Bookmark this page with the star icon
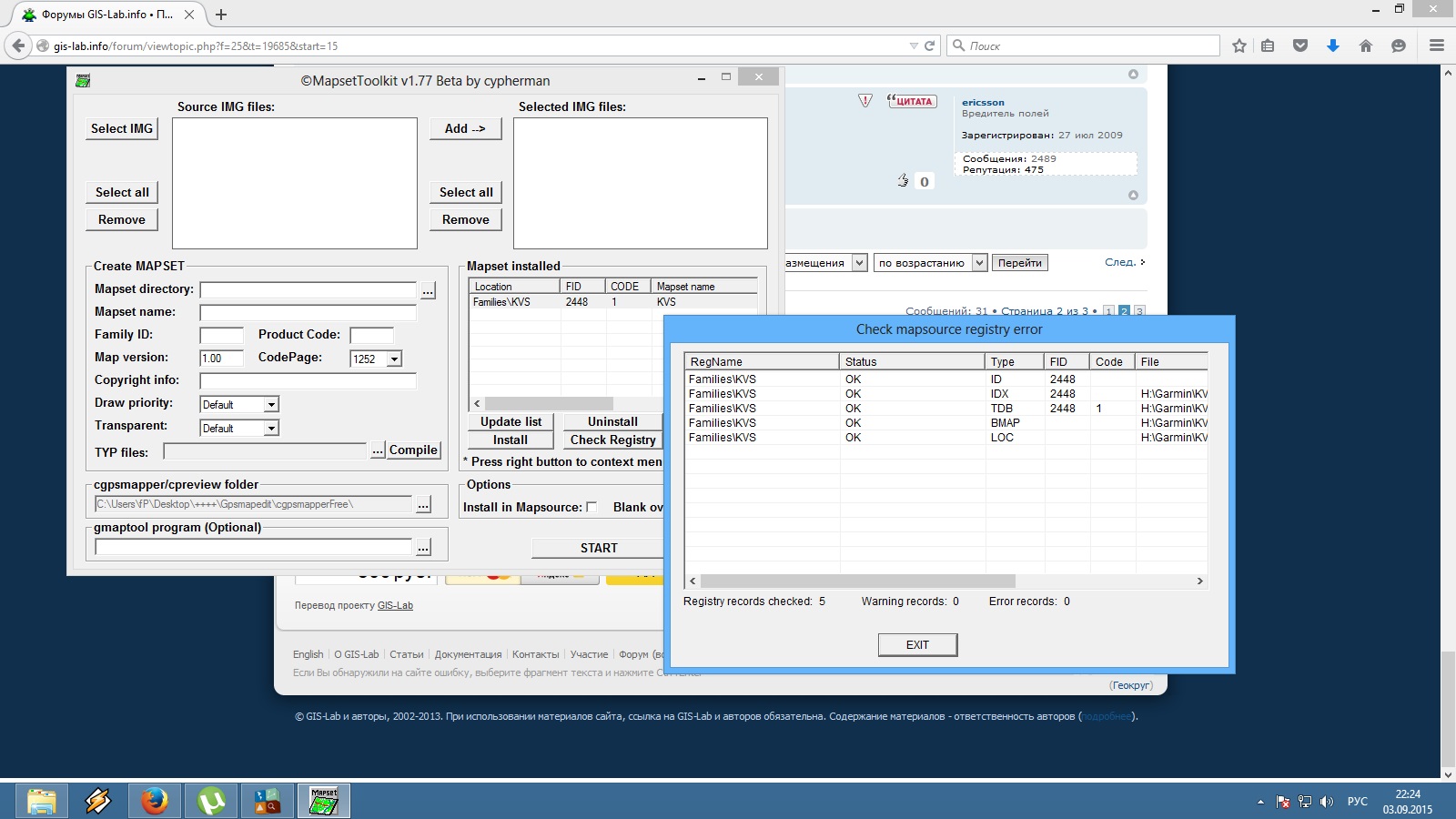The width and height of the screenshot is (1456, 819). (x=1239, y=45)
